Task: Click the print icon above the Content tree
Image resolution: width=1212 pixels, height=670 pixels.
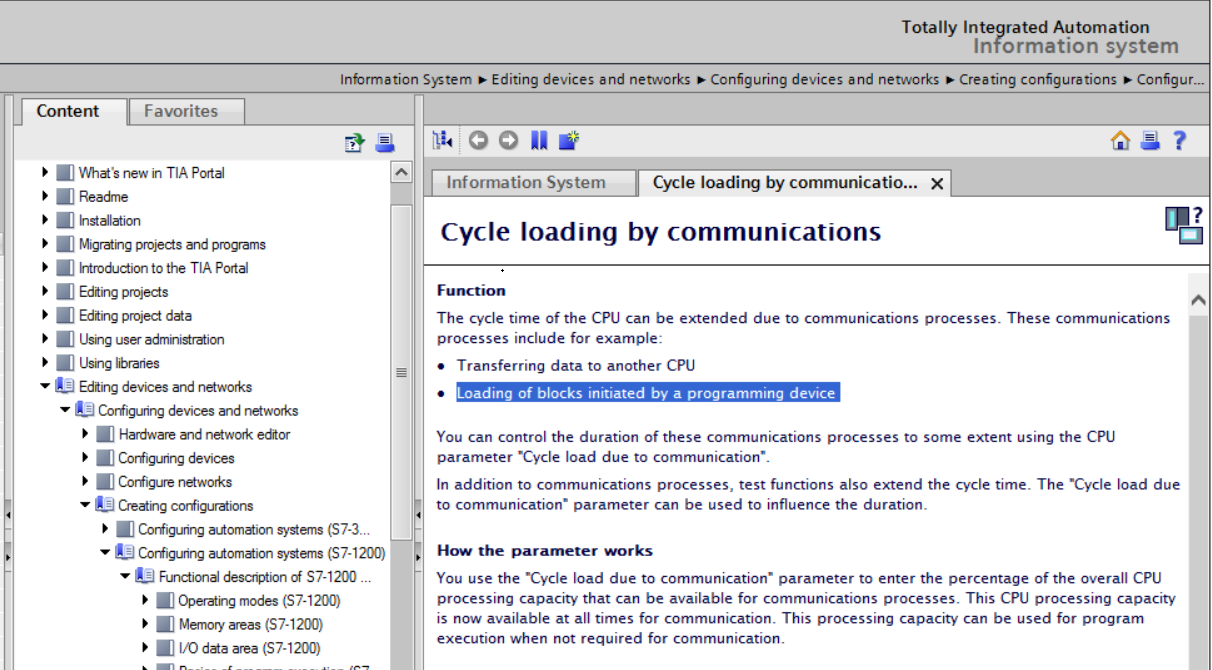Action: coord(385,144)
